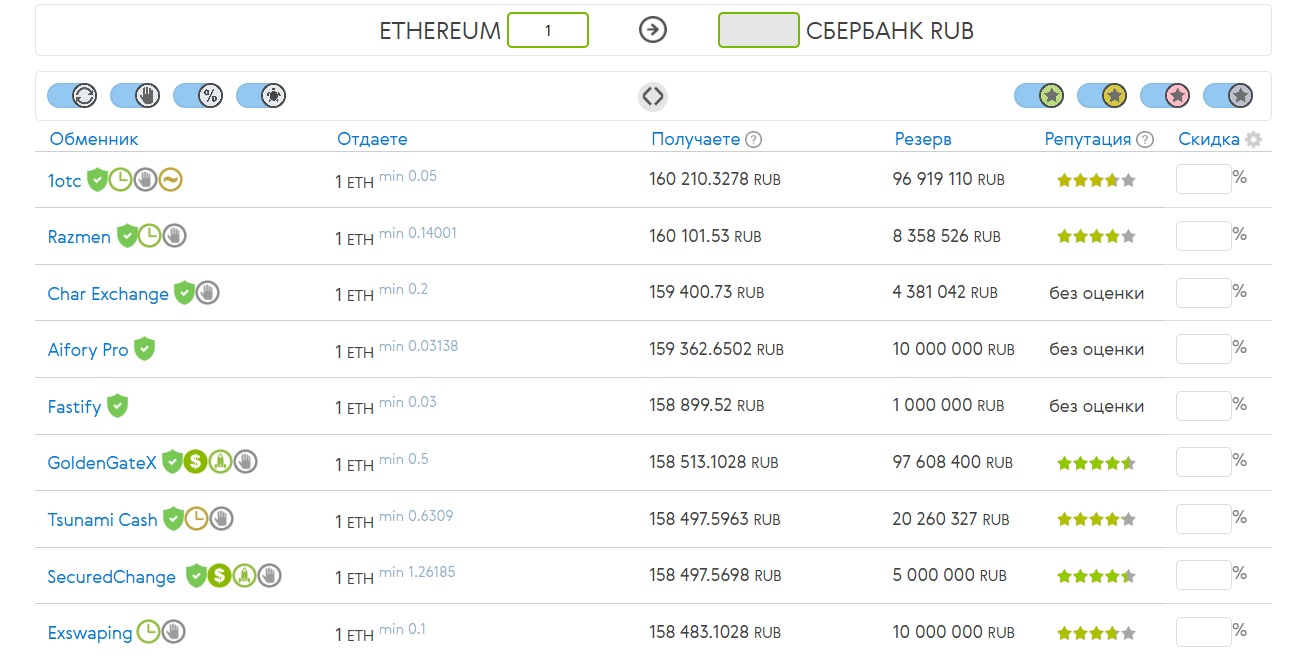Screen dimensions: 1301x659
Task: Click the dollar icon beside SecuredChange
Action: [x=220, y=576]
